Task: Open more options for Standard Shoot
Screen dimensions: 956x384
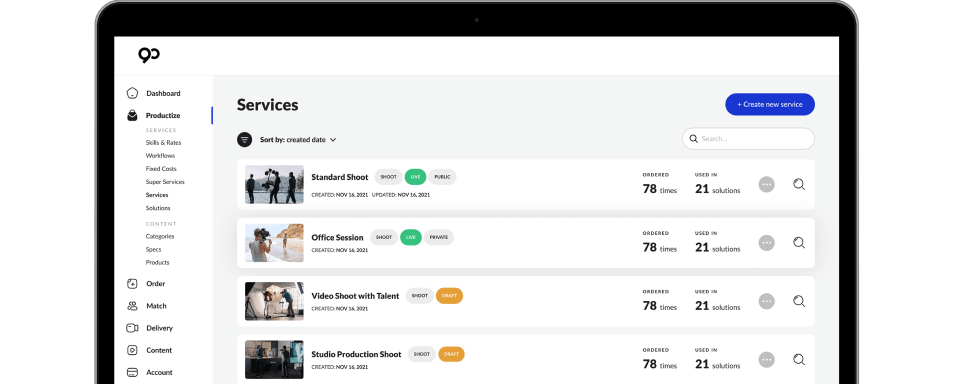Action: [766, 184]
